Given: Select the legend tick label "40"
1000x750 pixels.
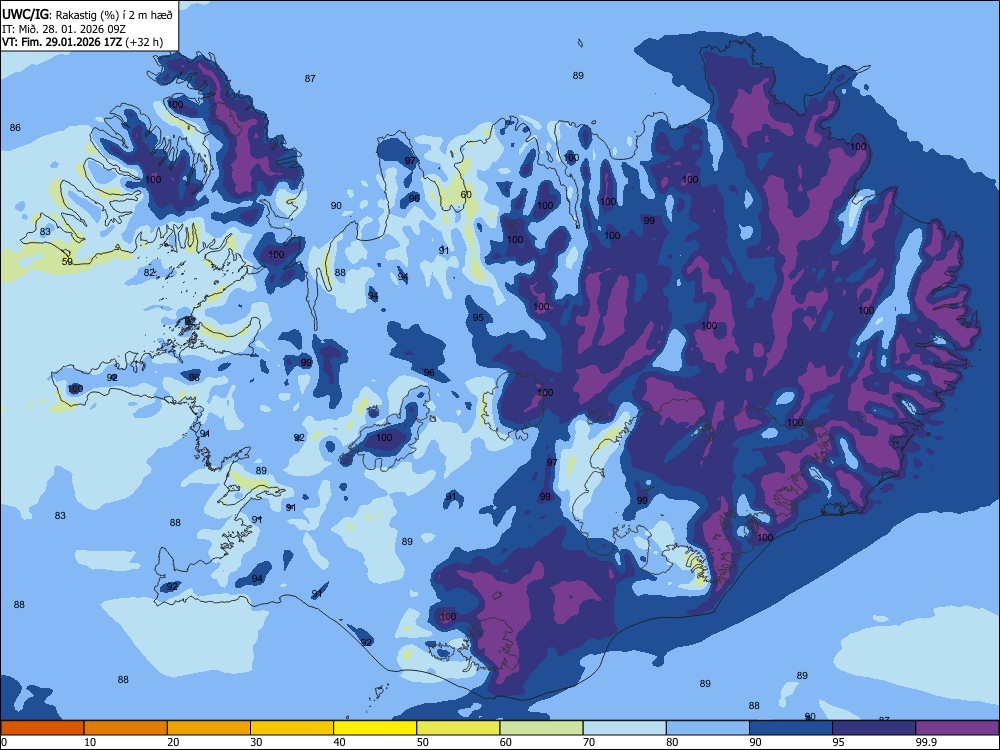Looking at the screenshot, I should [x=339, y=742].
